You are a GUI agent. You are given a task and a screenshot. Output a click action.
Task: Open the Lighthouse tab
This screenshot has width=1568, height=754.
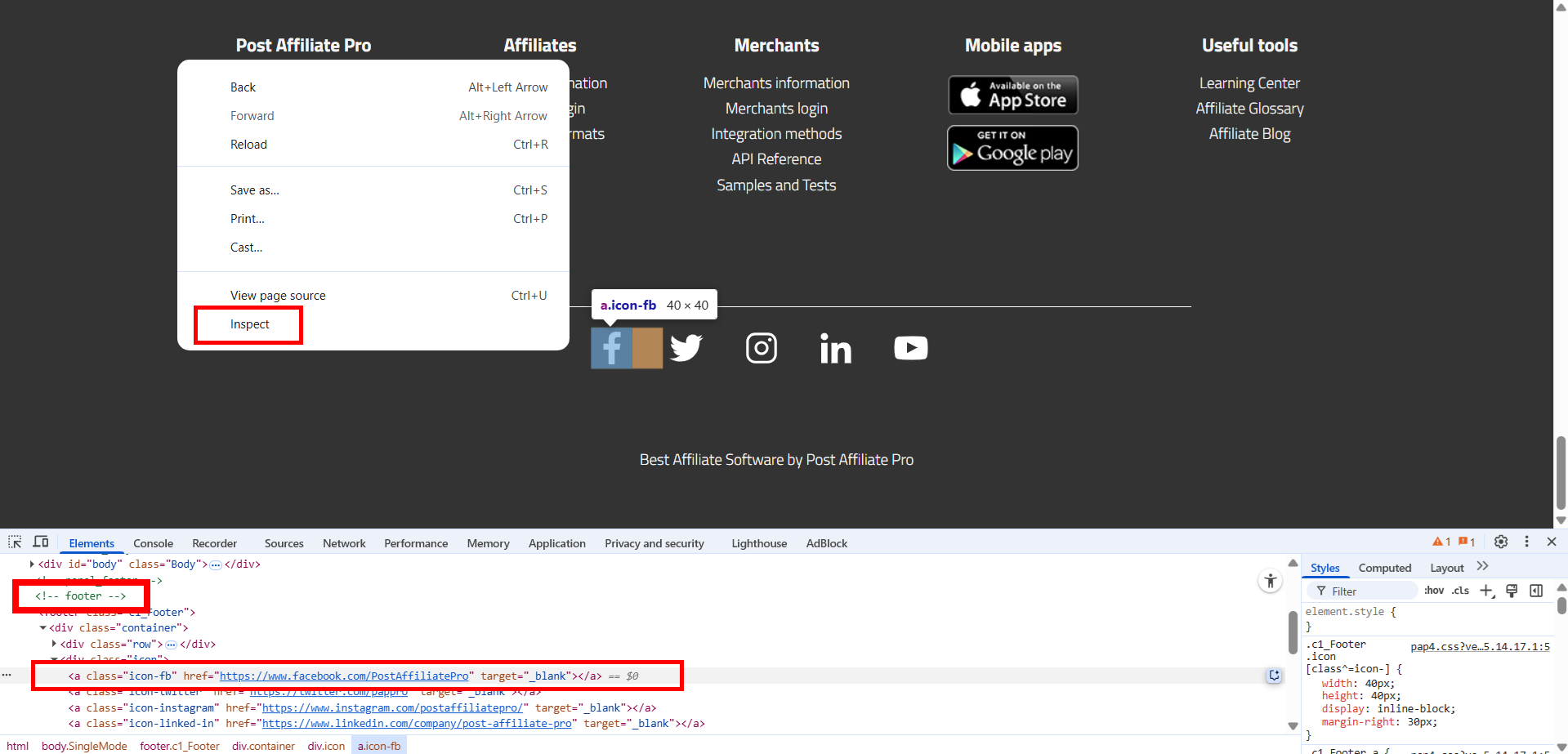point(759,543)
